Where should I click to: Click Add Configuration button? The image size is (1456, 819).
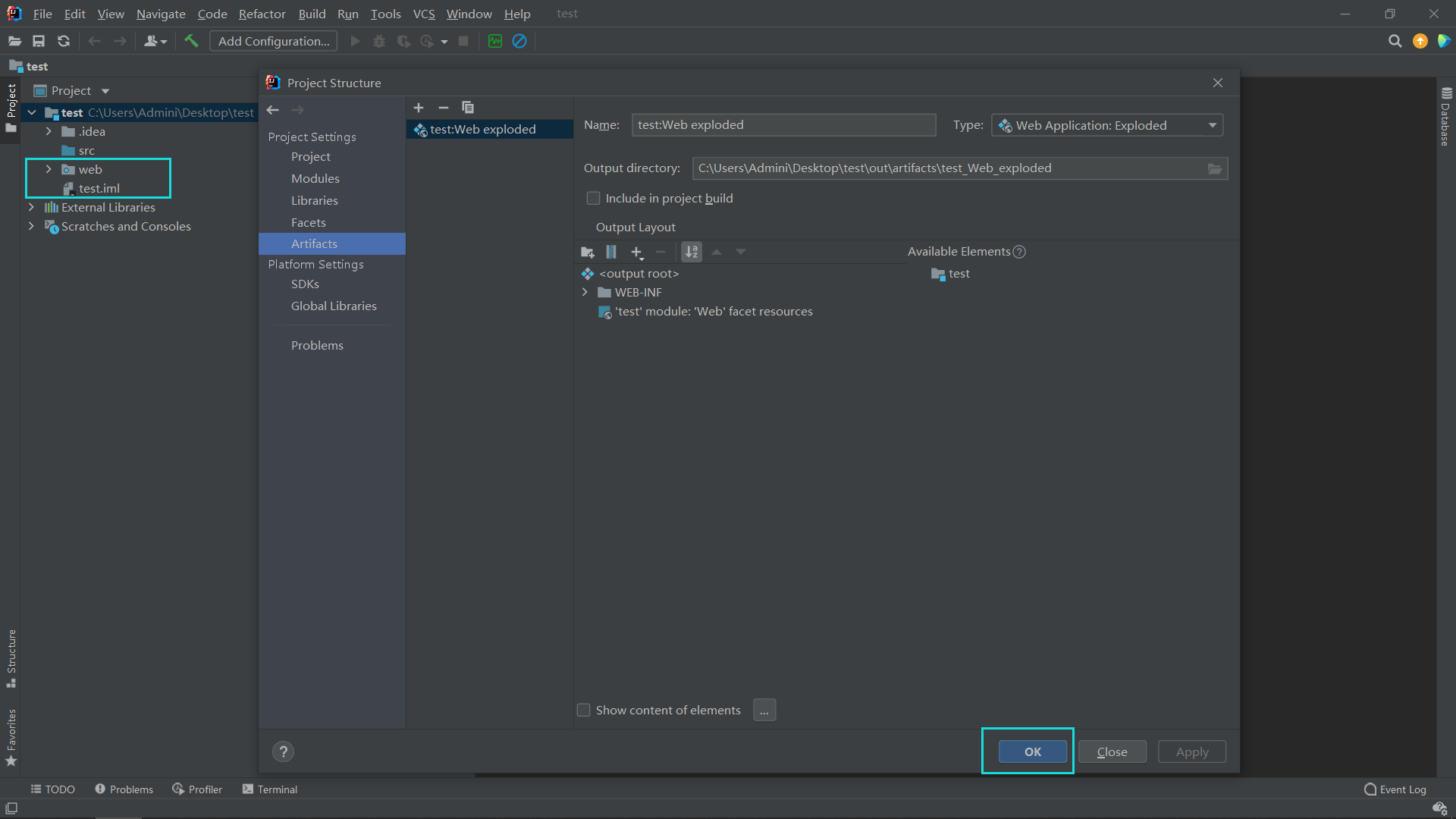point(274,41)
